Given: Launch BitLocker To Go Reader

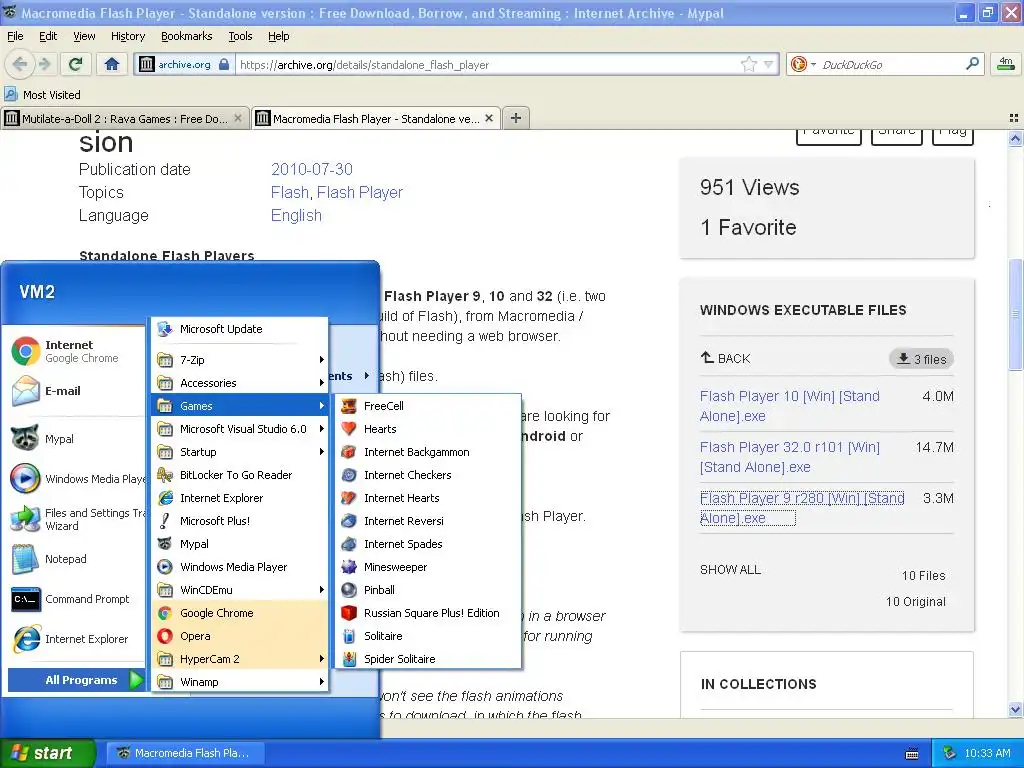Looking at the screenshot, I should point(240,475).
